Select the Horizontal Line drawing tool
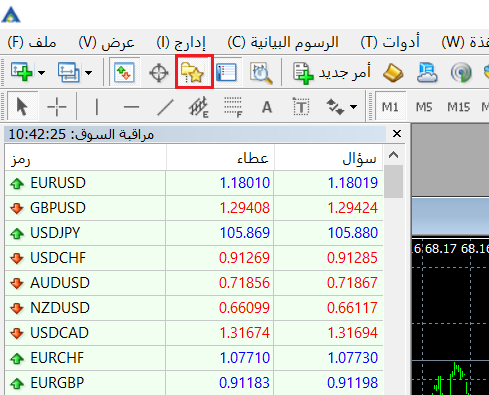 pos(131,107)
